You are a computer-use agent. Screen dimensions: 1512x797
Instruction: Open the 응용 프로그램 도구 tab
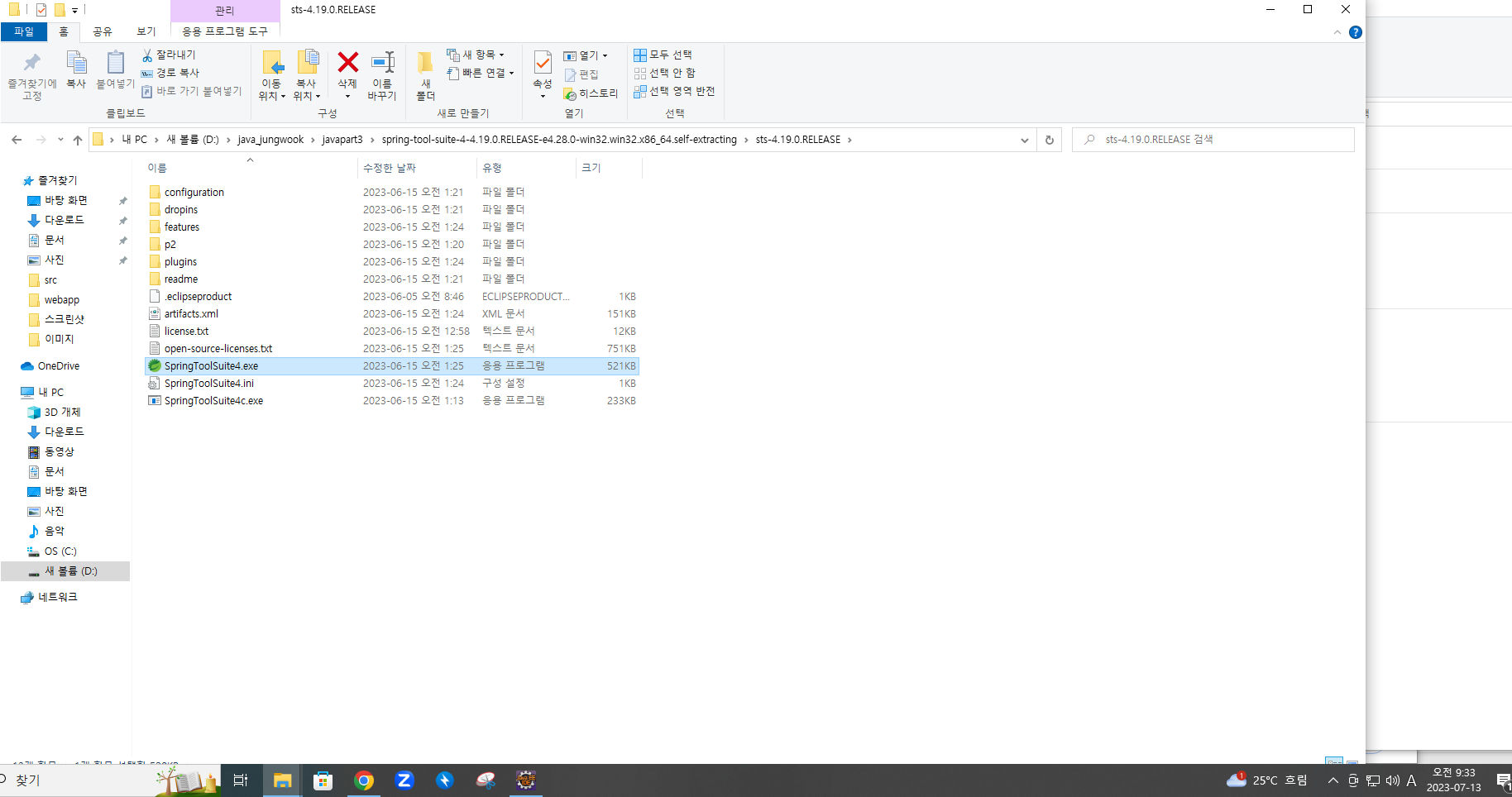[225, 31]
